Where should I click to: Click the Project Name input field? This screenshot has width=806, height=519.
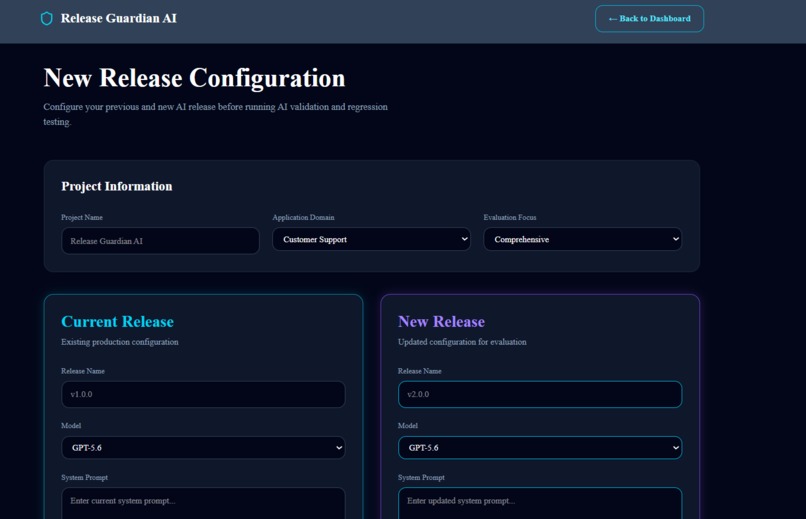tap(160, 240)
